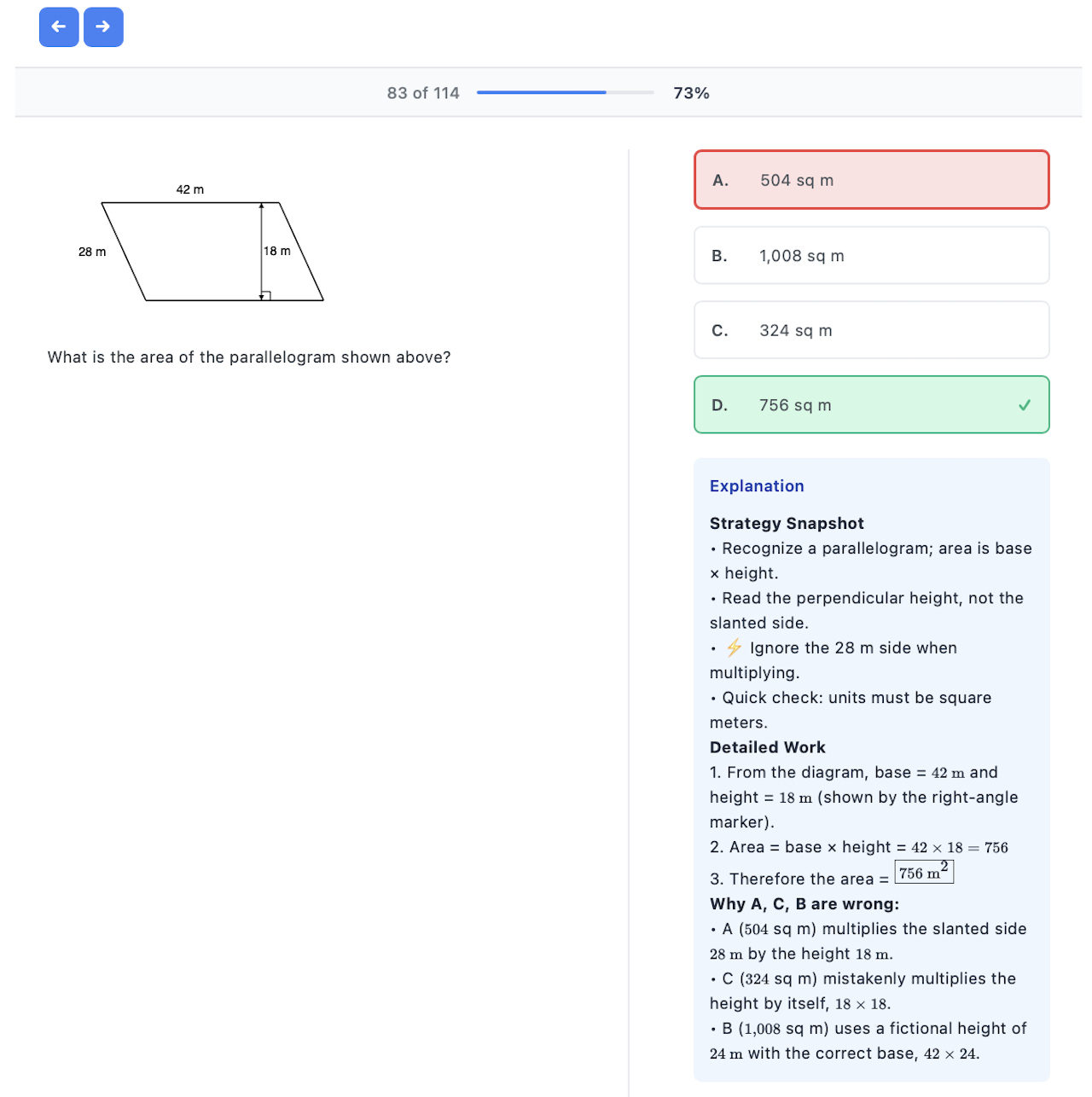Advance to question 84 with the right arrow
This screenshot has height=1097, width=1092.
click(103, 26)
